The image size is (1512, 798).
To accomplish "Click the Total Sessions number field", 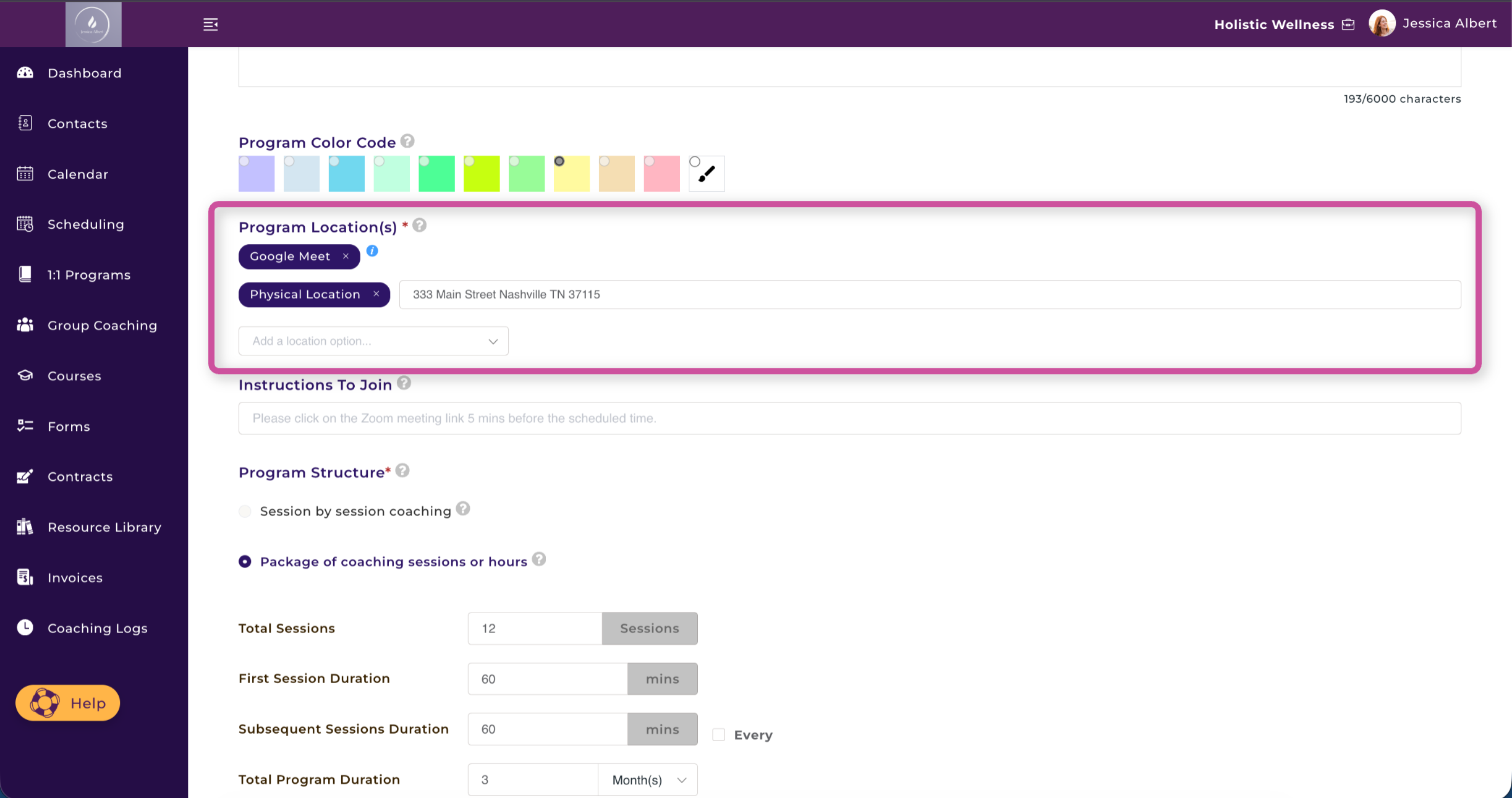I will click(535, 629).
